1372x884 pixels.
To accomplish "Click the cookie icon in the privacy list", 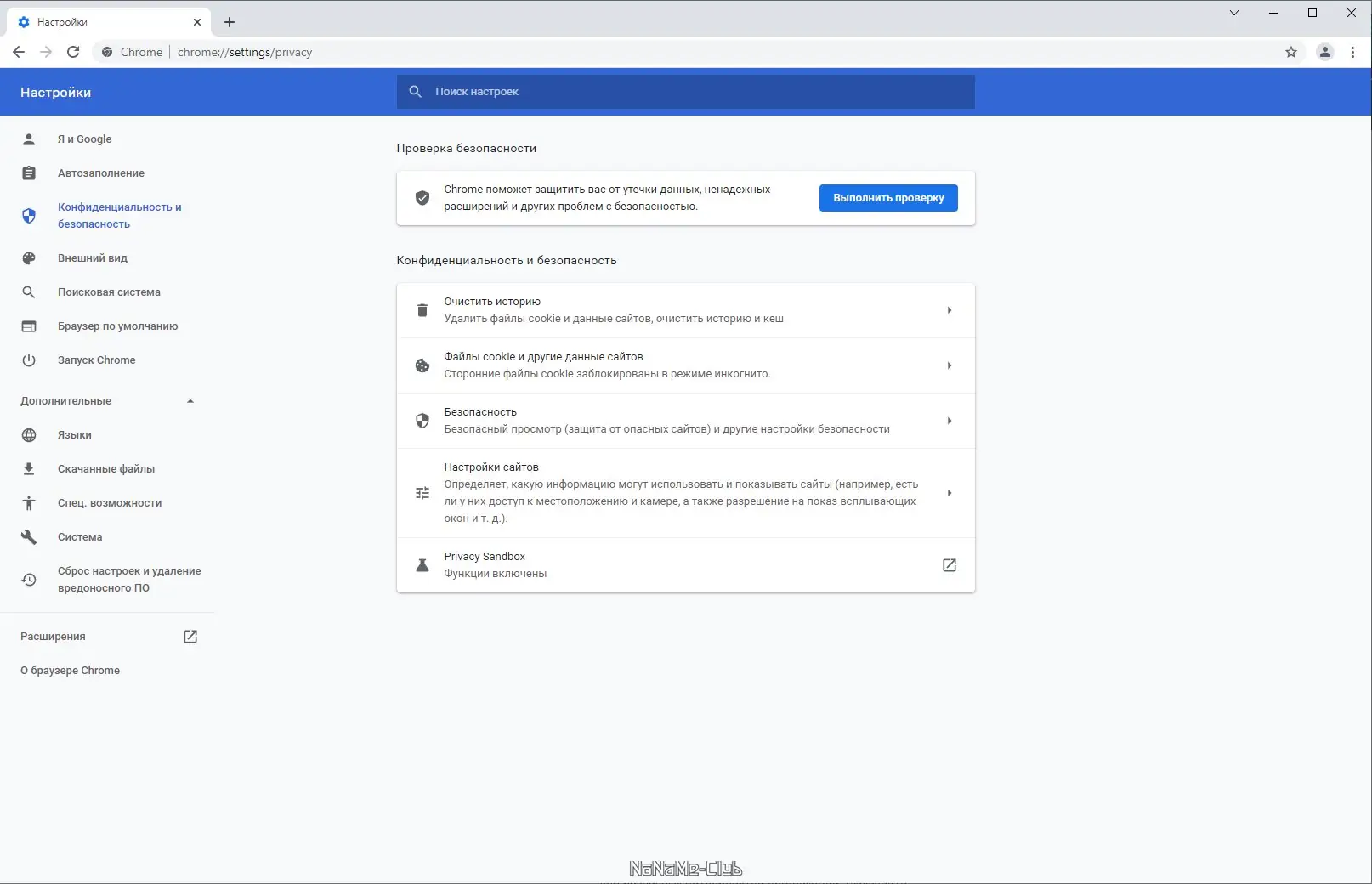I will (x=422, y=365).
